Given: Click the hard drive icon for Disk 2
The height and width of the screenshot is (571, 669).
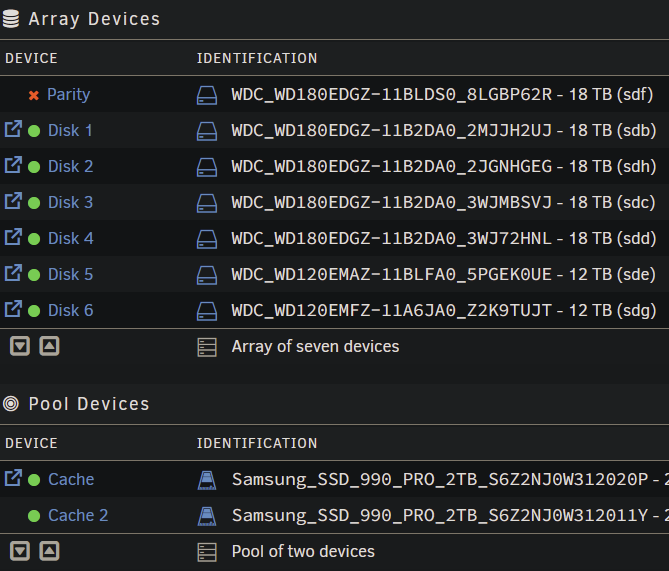Looking at the screenshot, I should [207, 167].
